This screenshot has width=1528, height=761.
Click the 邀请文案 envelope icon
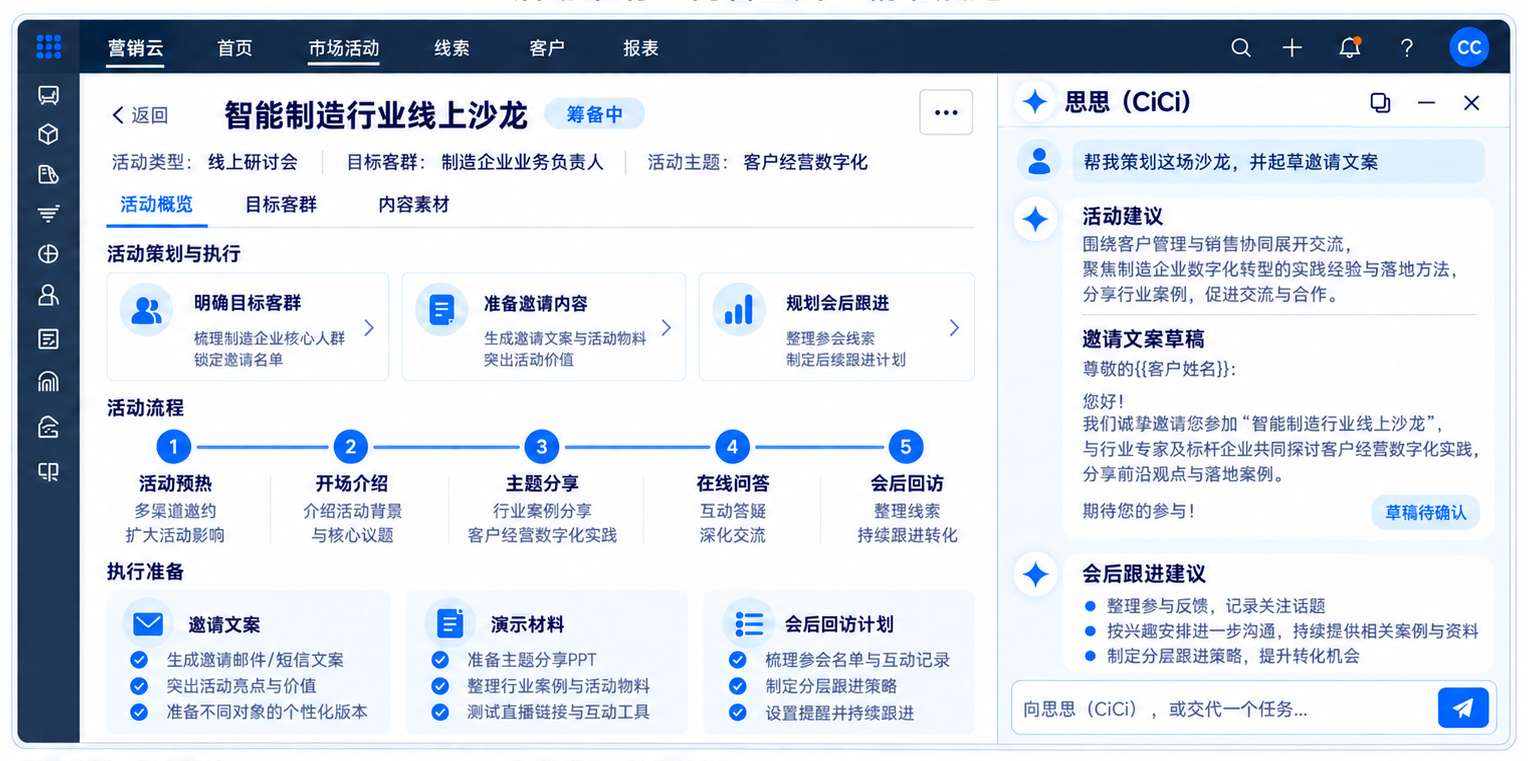(x=148, y=624)
